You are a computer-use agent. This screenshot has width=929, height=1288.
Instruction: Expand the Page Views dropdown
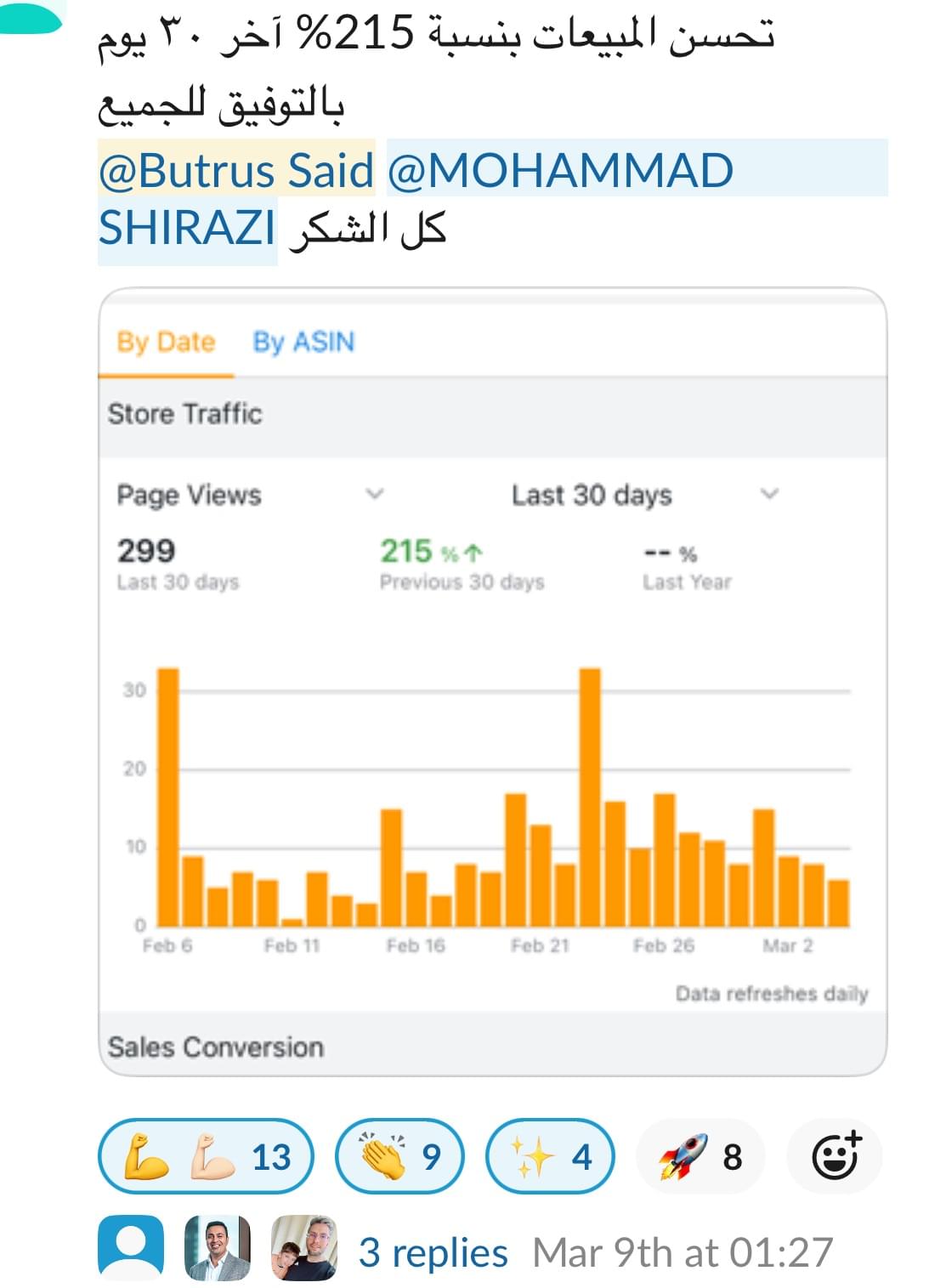251,495
